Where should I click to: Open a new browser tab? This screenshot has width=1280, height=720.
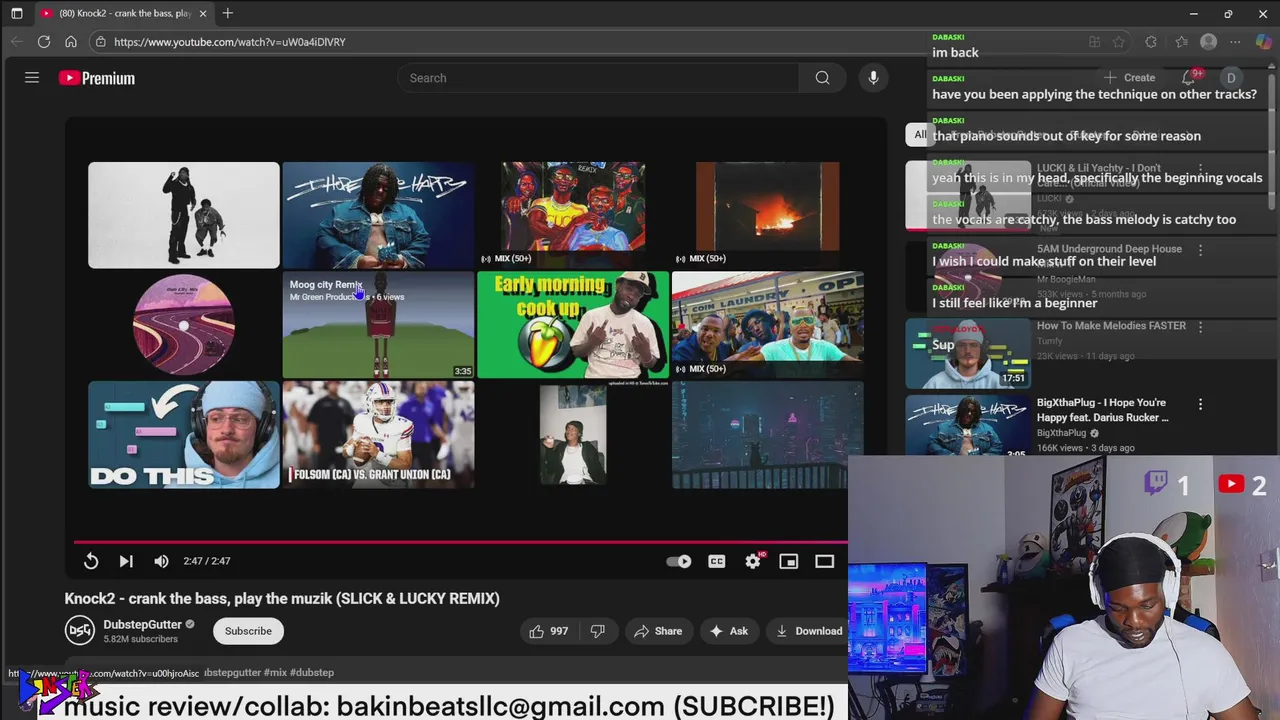coord(228,13)
